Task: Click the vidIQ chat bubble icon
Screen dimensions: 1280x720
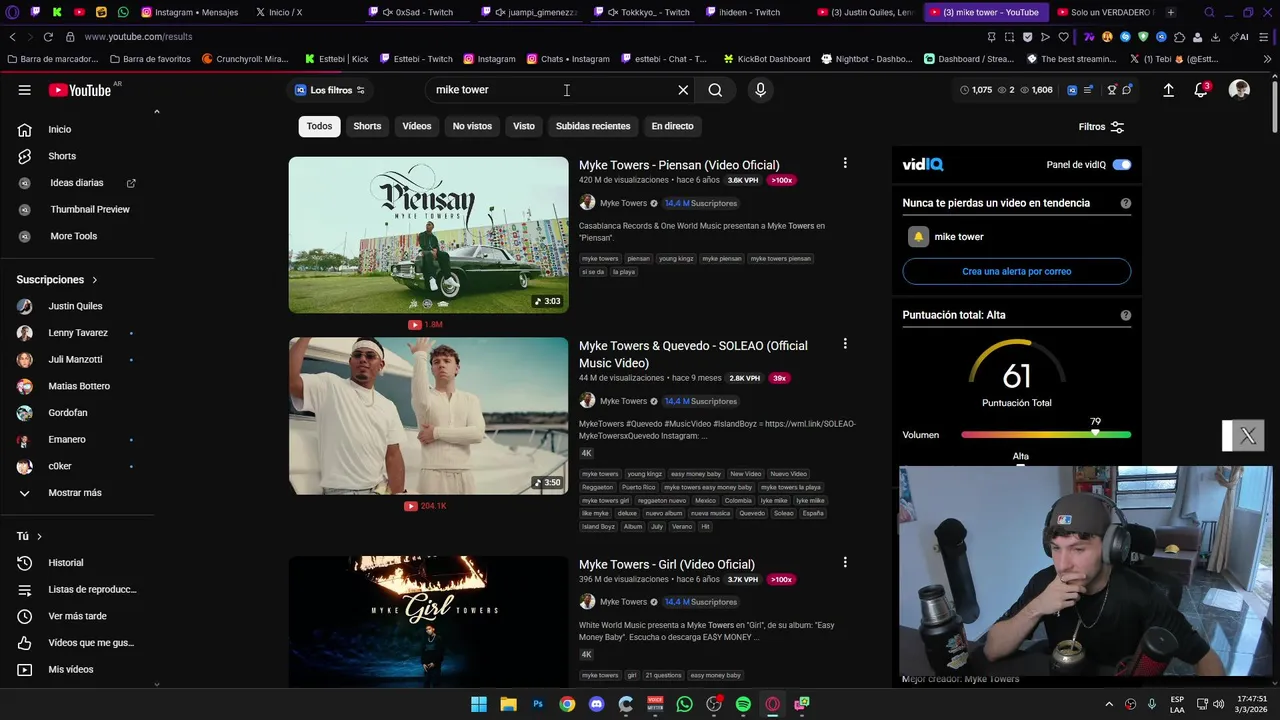Action: [x=1127, y=90]
